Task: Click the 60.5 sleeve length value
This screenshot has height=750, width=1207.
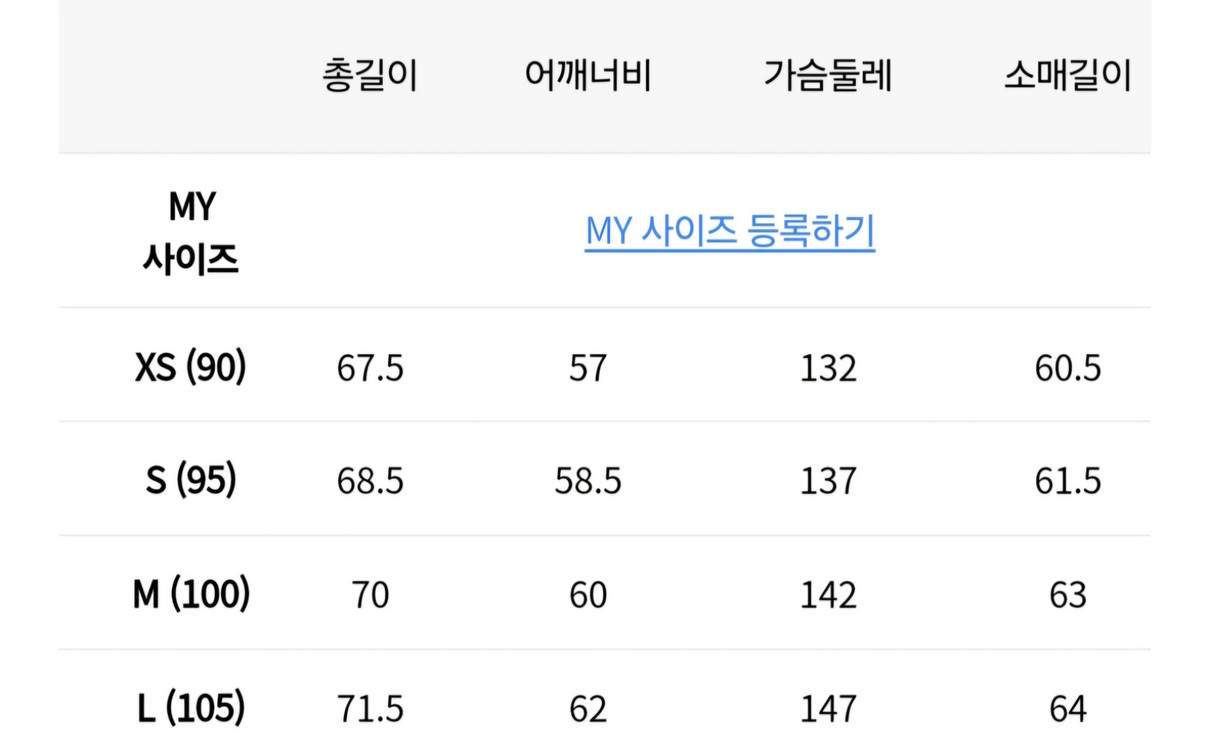Action: click(x=1066, y=366)
